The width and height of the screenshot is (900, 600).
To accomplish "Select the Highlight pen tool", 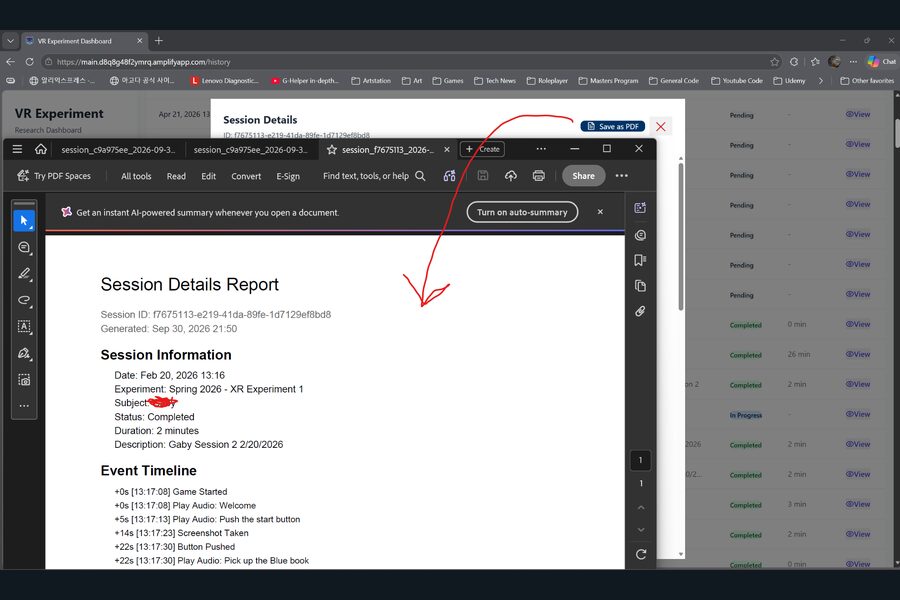I will (24, 274).
